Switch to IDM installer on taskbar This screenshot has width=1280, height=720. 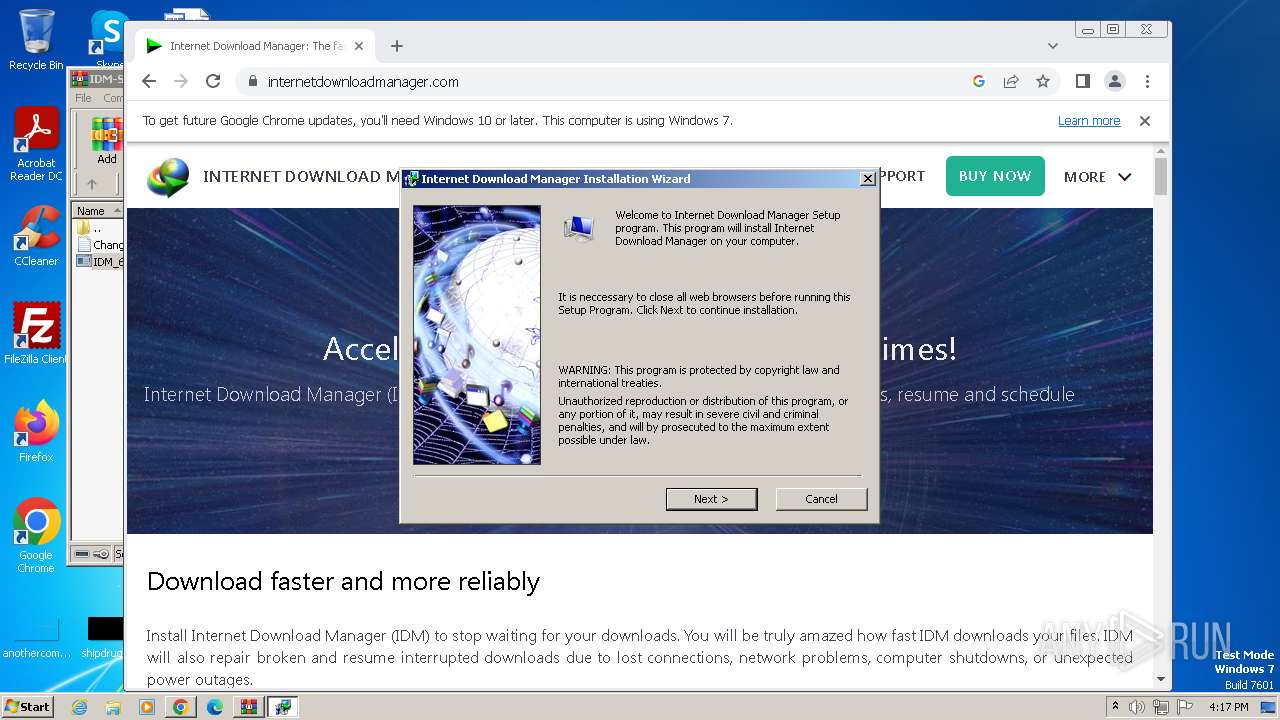coord(283,707)
